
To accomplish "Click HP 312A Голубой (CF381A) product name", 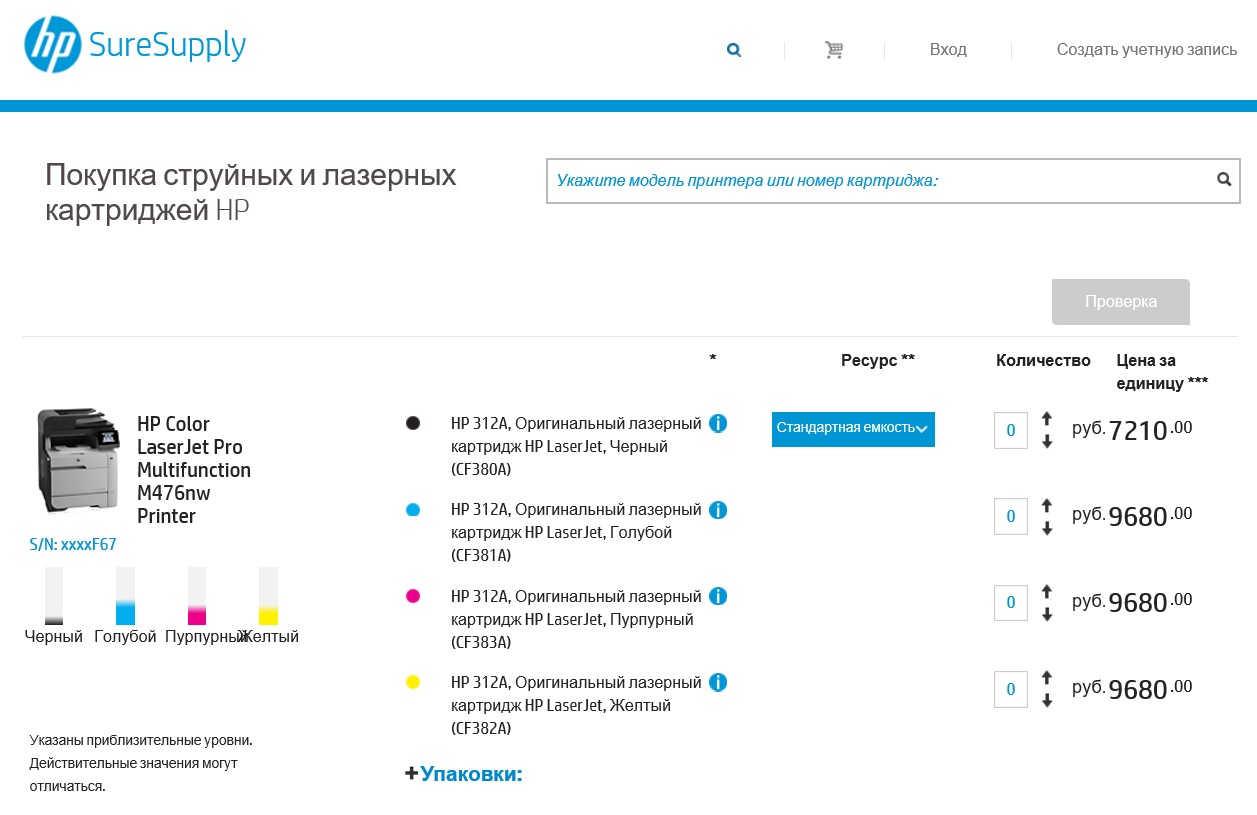I will coord(576,533).
